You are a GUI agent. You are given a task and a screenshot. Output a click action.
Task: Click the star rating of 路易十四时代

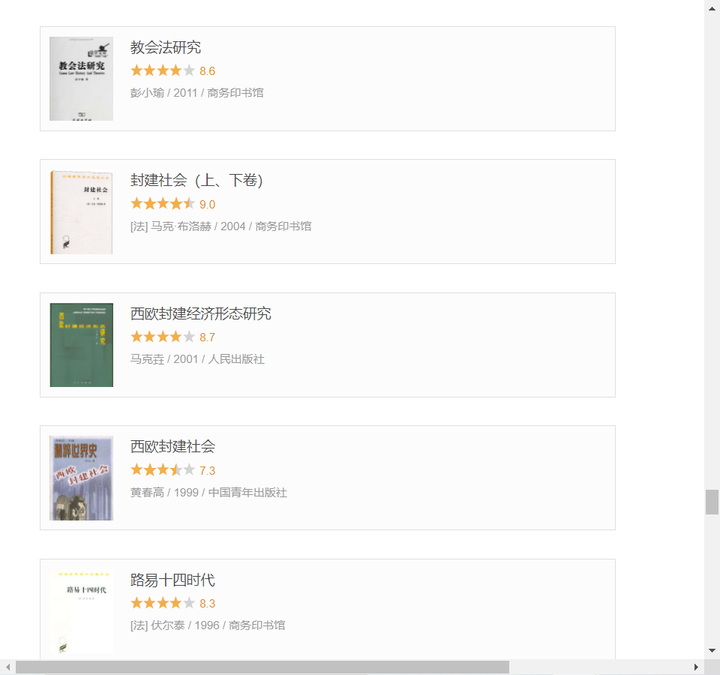(163, 603)
